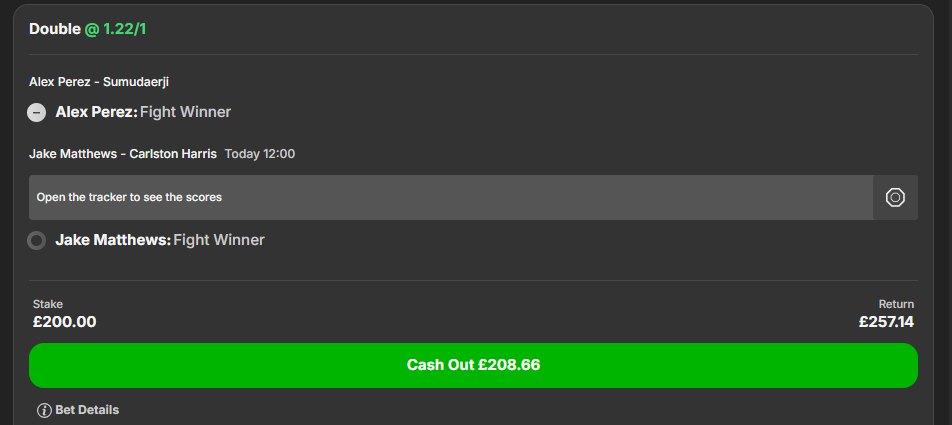Click the £200.00 stake amount
The image size is (952, 425).
(64, 322)
